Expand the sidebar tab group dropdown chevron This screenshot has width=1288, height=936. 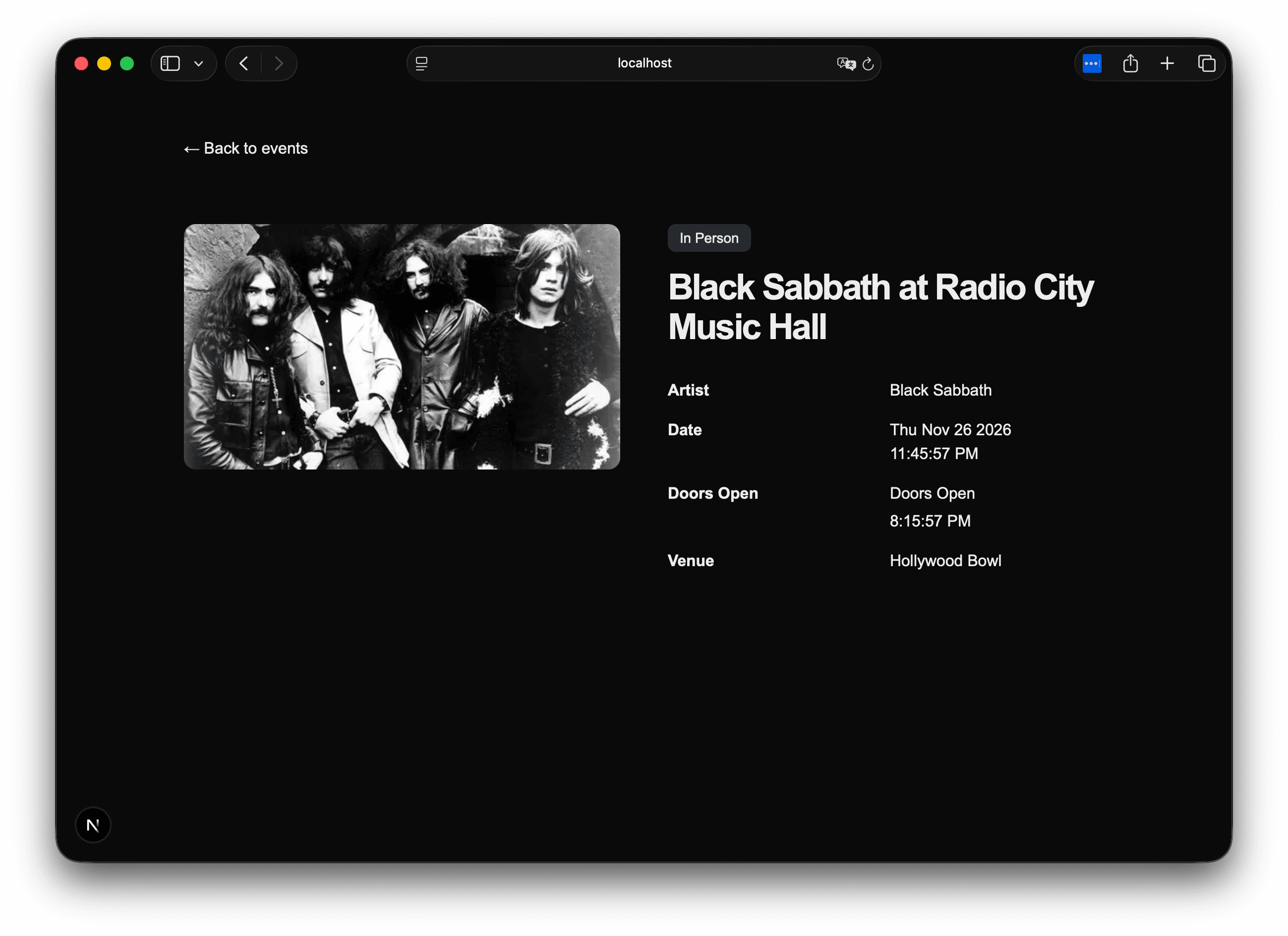coord(198,63)
